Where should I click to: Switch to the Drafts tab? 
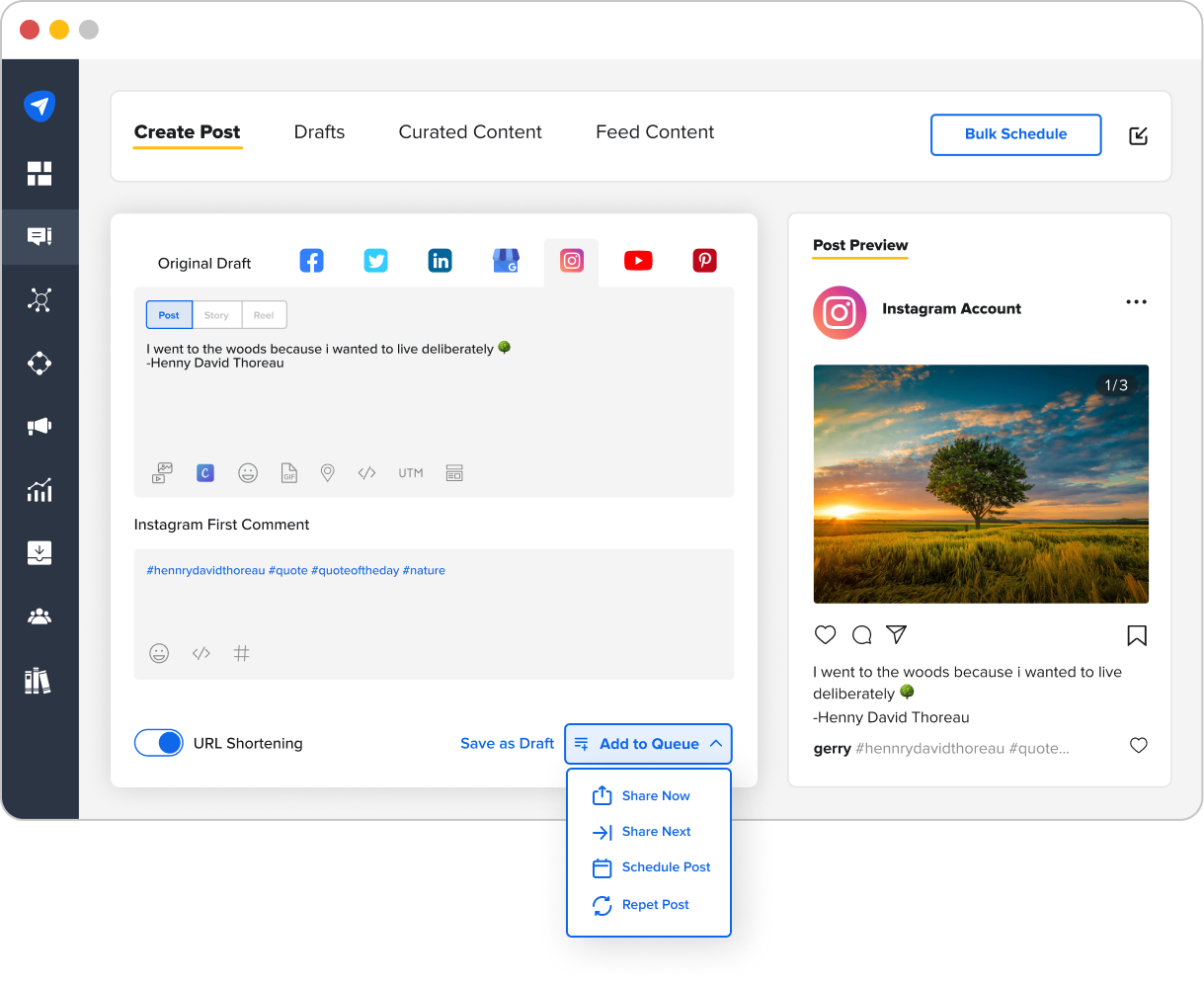pos(318,131)
